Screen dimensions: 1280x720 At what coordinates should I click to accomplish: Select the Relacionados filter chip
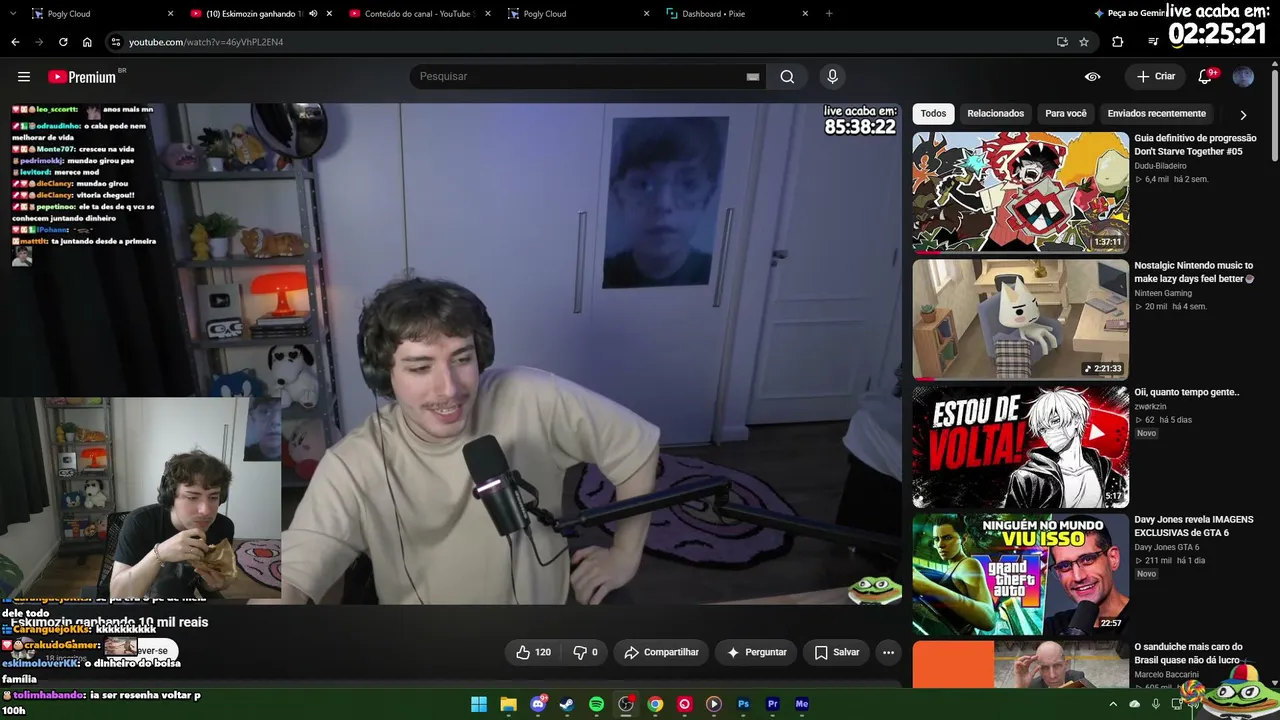tap(995, 114)
